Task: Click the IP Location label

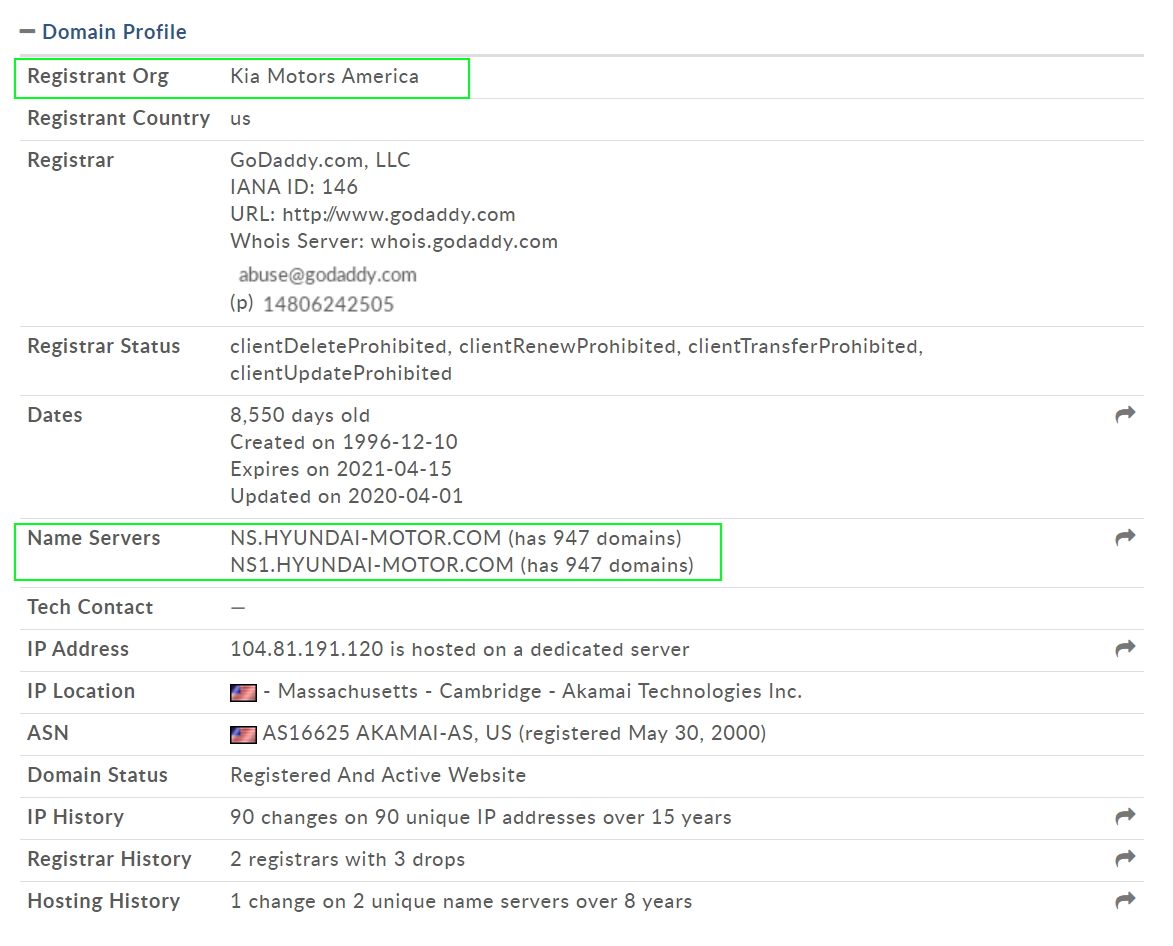Action: (82, 691)
